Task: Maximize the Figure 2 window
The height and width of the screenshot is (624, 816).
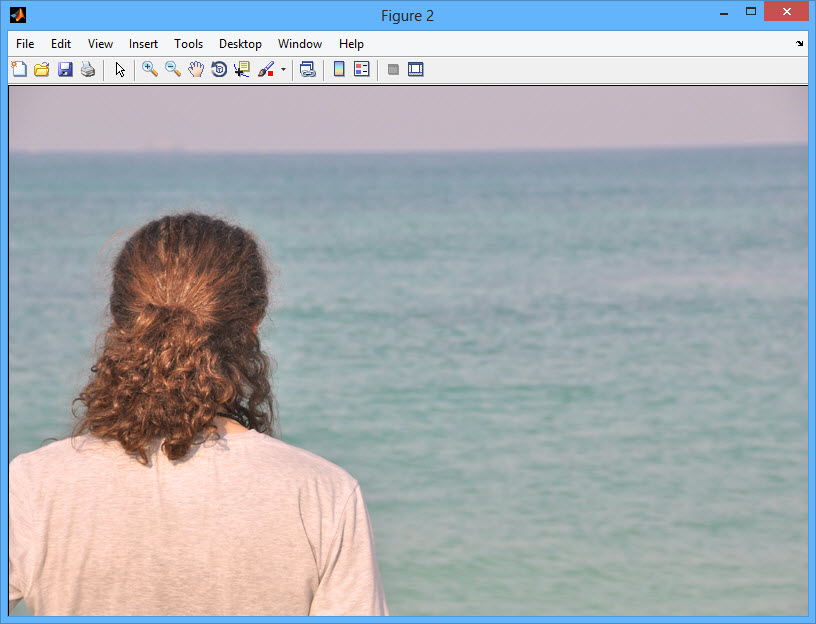Action: coord(750,11)
